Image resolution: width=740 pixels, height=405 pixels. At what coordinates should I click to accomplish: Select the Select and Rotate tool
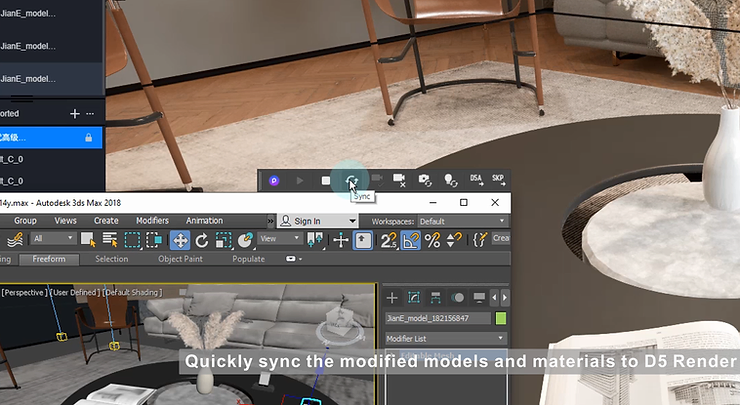(x=202, y=240)
